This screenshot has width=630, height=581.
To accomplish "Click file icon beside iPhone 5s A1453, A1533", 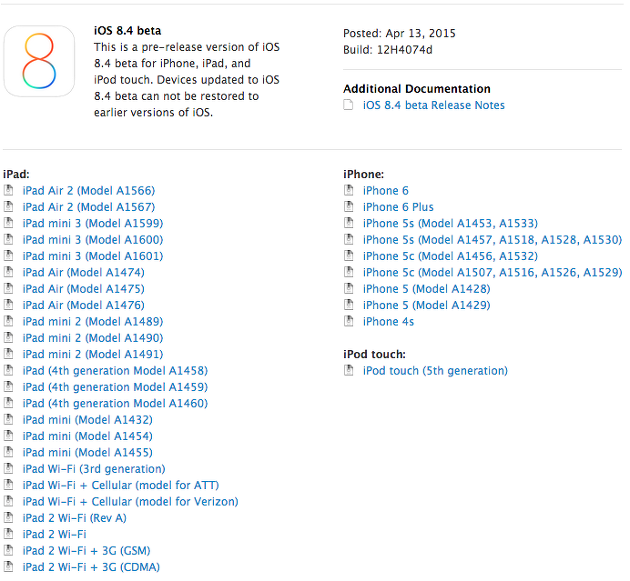I will click(x=349, y=223).
